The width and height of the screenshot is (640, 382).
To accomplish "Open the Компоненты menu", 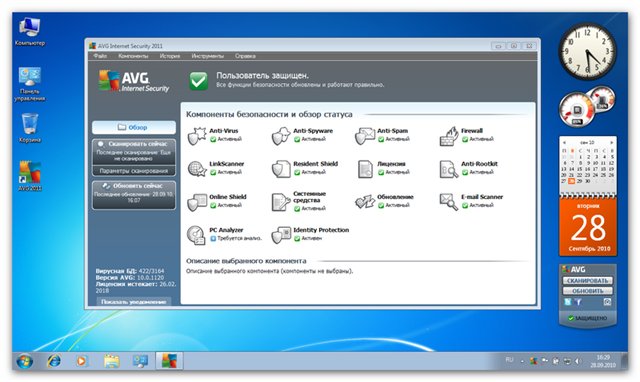I will (x=133, y=56).
